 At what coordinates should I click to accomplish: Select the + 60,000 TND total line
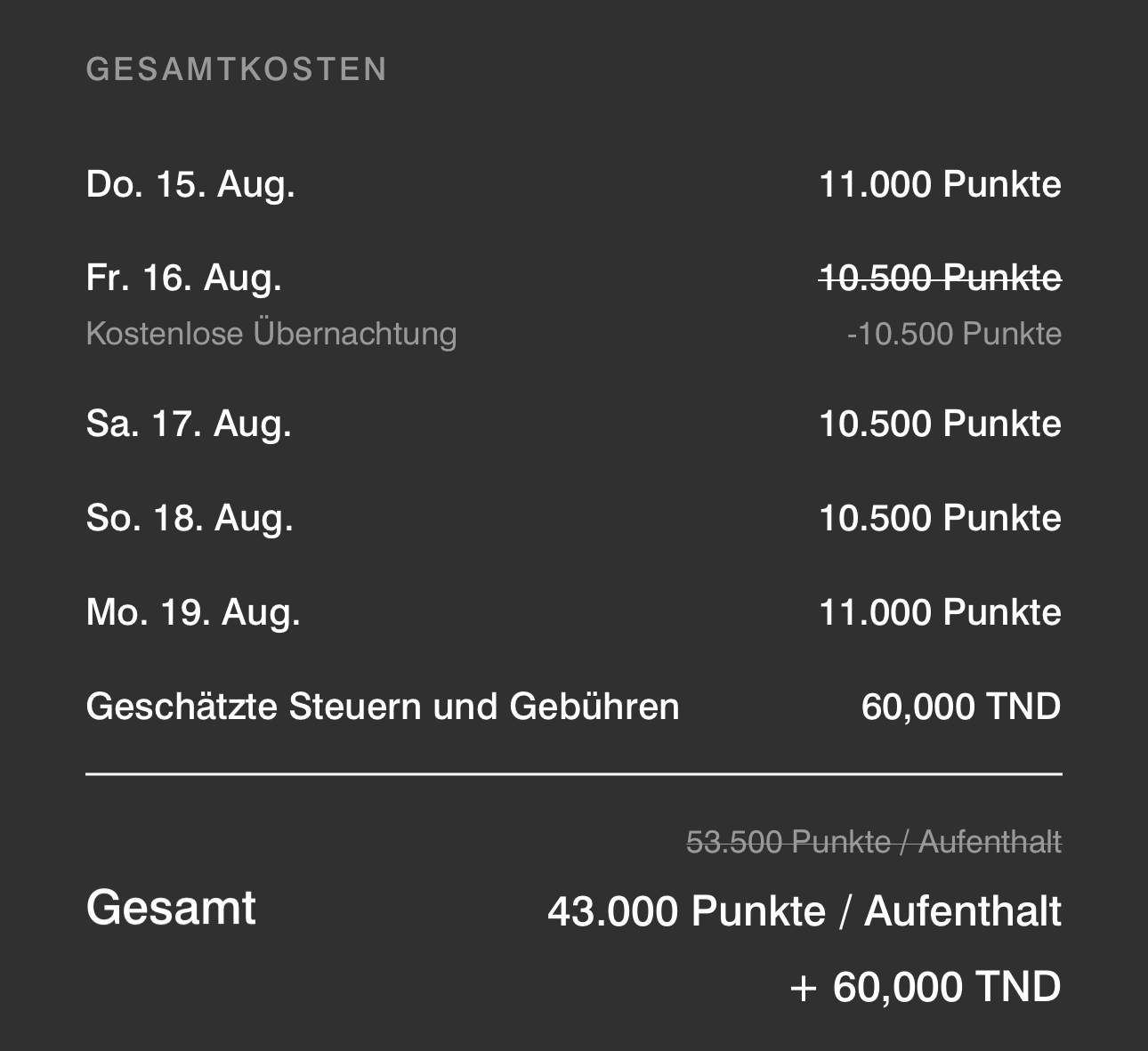point(926,987)
